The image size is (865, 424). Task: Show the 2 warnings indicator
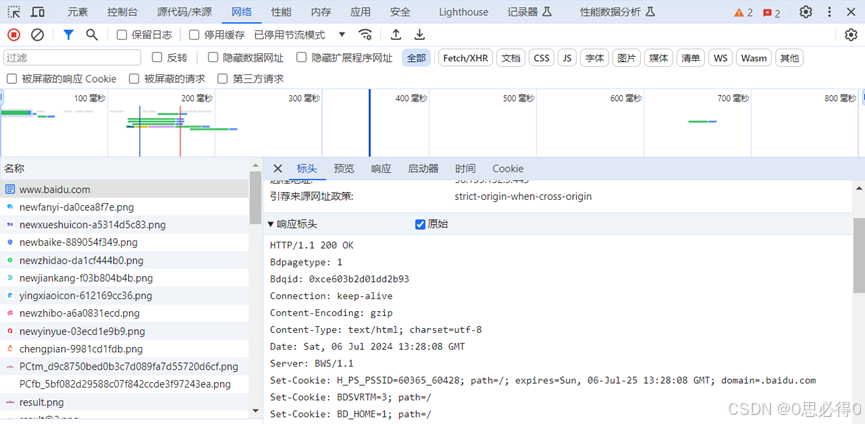743,13
